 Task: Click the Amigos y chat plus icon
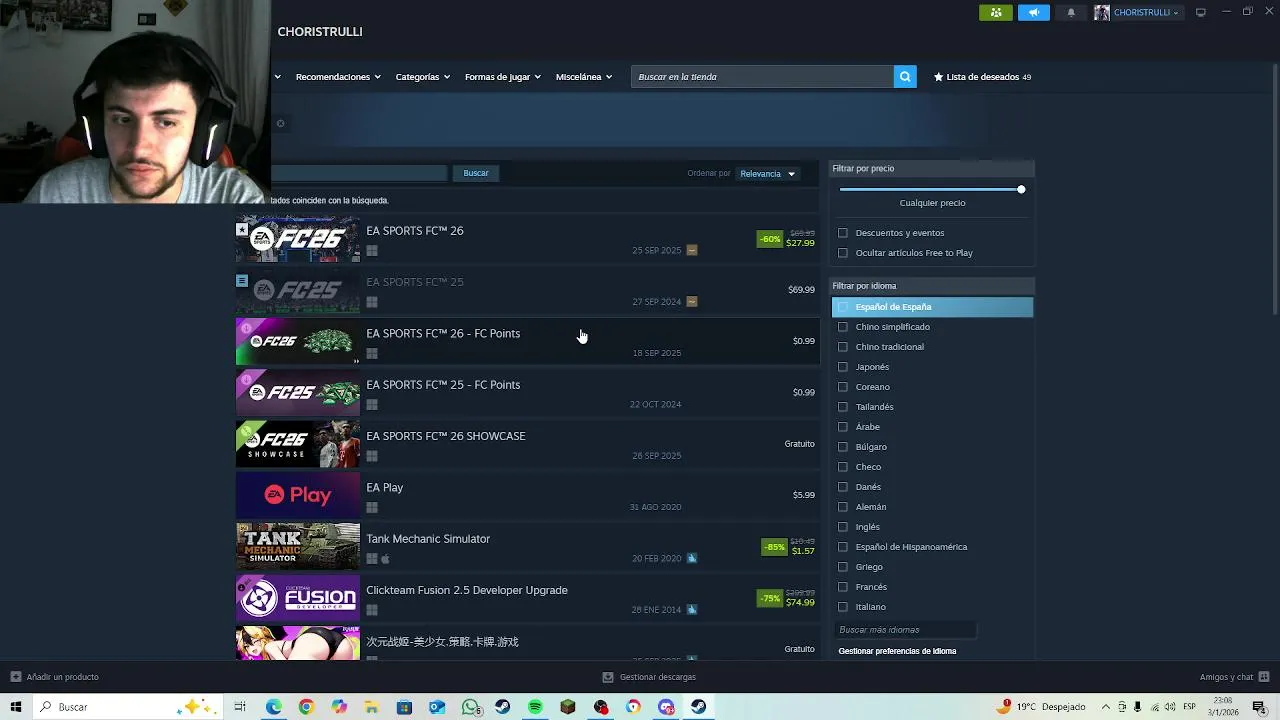(1264, 677)
